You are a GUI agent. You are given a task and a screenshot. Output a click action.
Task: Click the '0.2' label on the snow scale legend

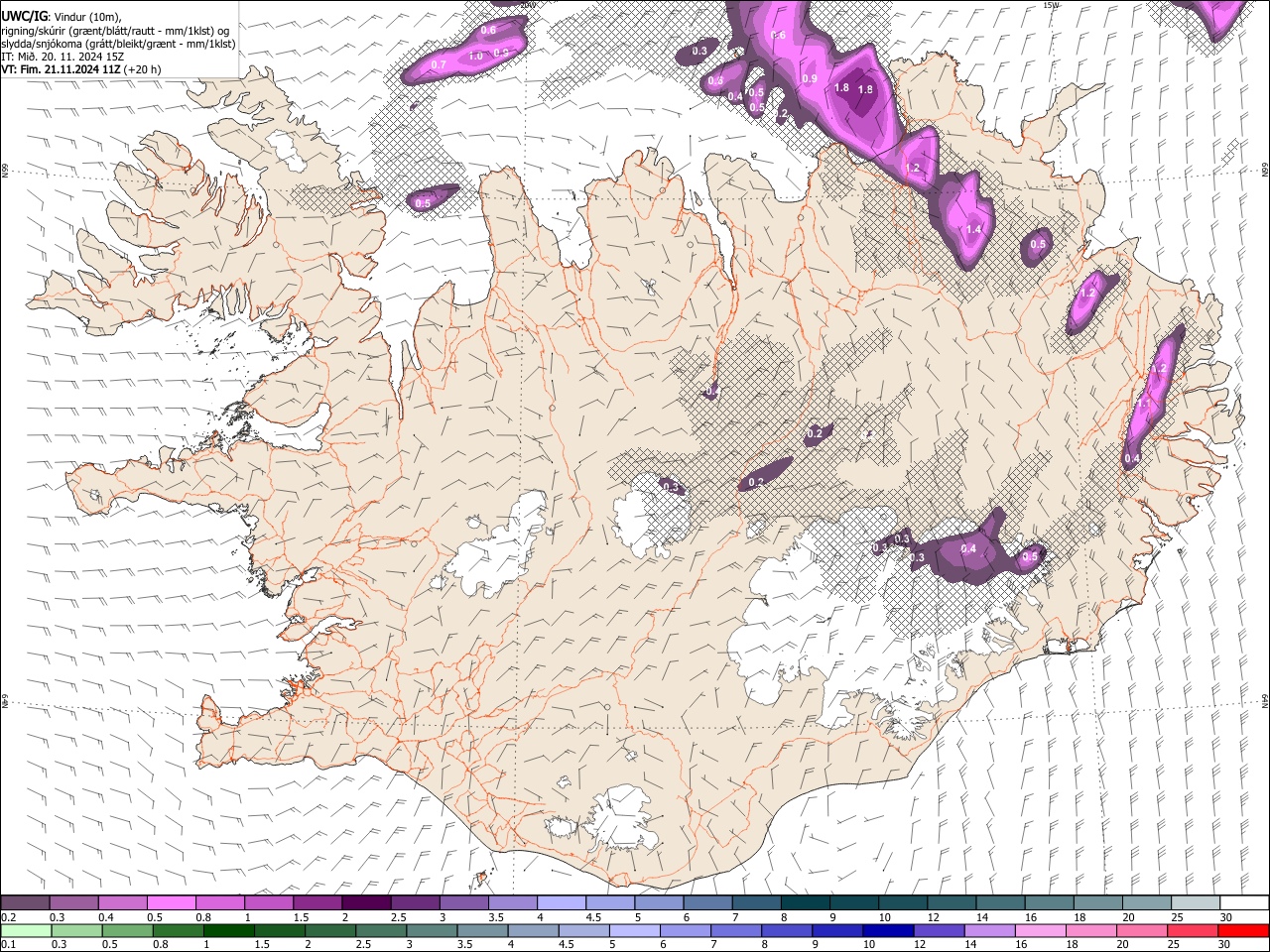[x=8, y=917]
